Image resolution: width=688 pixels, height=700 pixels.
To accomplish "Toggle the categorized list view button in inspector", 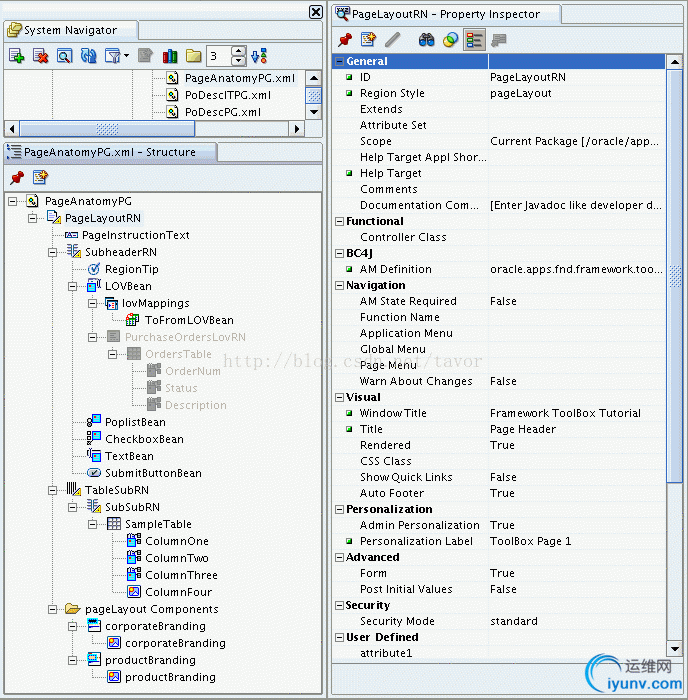I will pos(474,40).
